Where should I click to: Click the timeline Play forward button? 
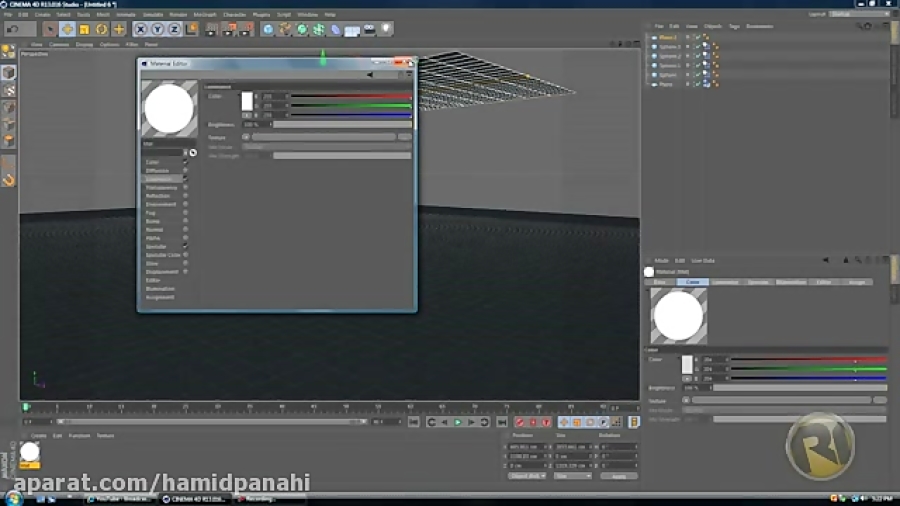click(458, 422)
